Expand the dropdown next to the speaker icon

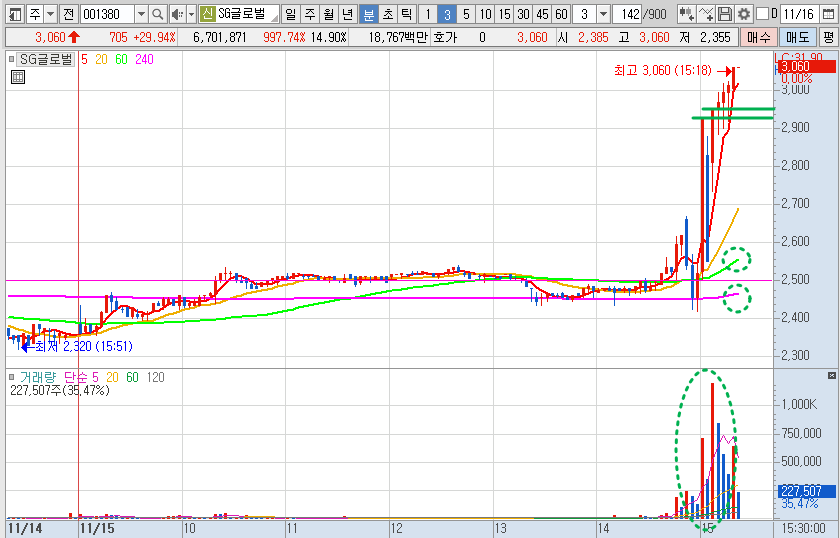191,14
